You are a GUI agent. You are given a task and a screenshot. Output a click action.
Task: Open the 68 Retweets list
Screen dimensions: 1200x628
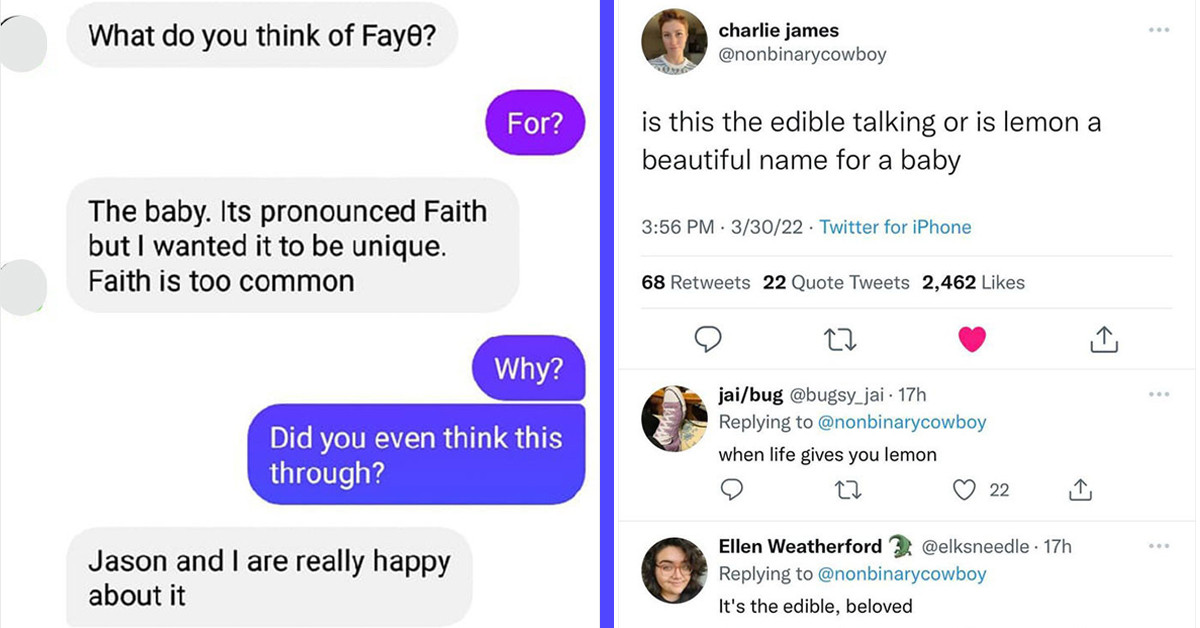point(695,283)
